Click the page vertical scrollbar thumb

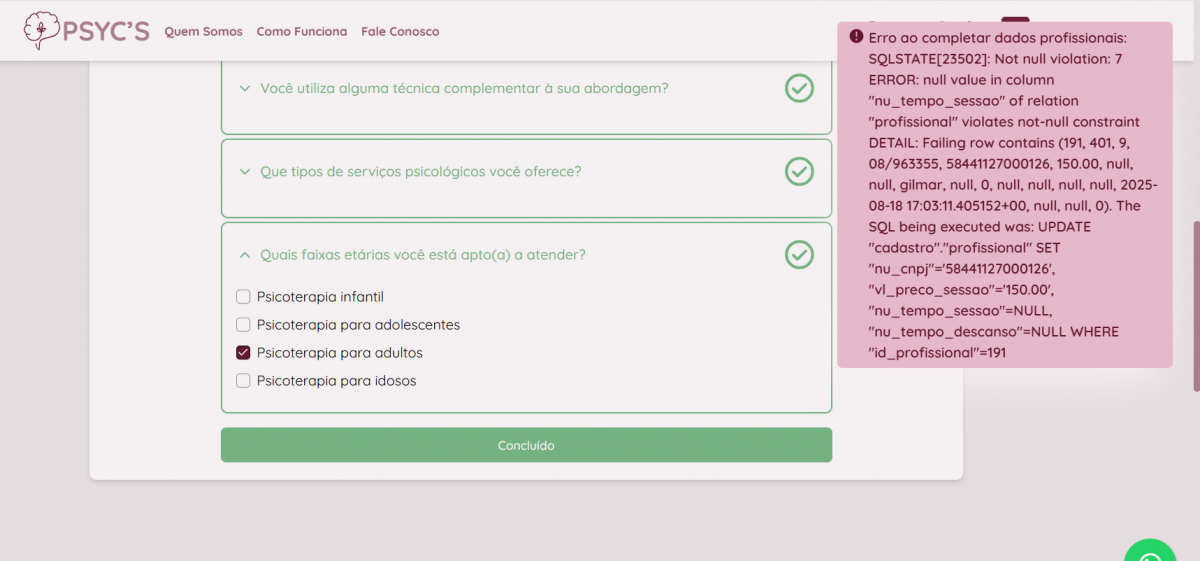tap(1195, 305)
